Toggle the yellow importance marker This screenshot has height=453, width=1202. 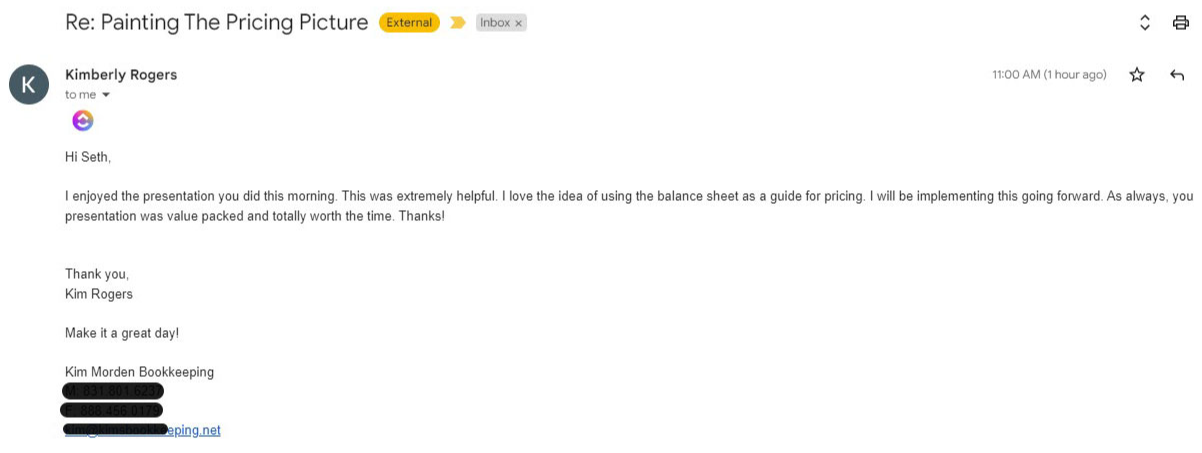[457, 23]
